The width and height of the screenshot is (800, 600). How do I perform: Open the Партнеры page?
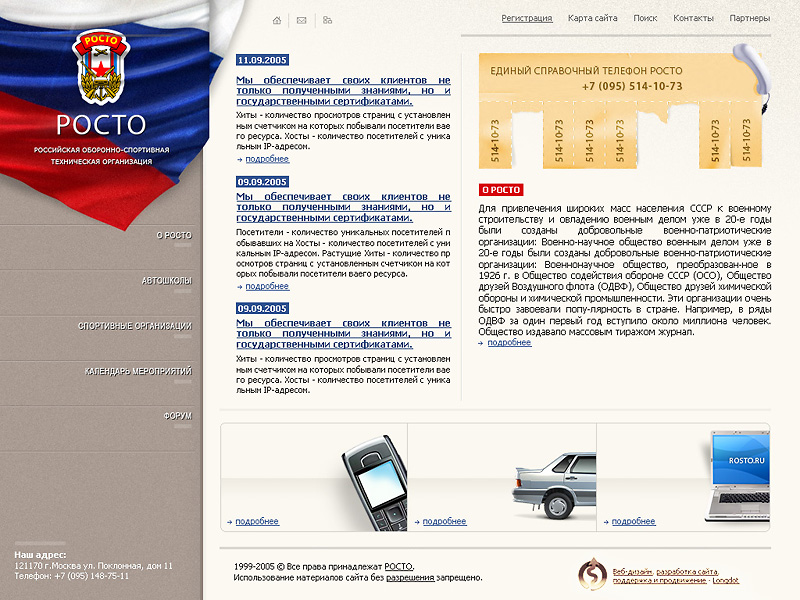point(749,18)
